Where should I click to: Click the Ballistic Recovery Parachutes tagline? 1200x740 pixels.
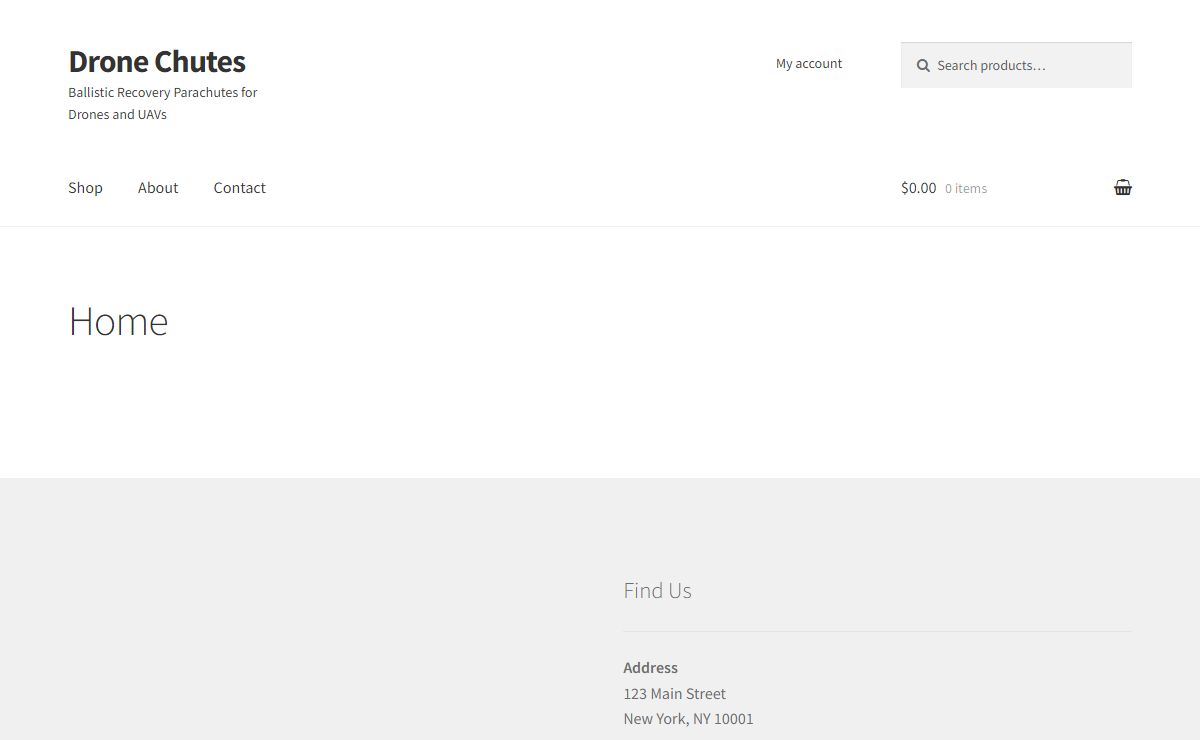pyautogui.click(x=163, y=92)
